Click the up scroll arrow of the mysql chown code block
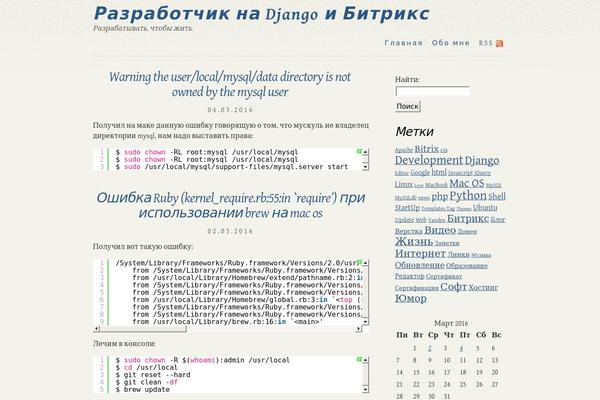This screenshot has height=400, width=600. (x=365, y=152)
